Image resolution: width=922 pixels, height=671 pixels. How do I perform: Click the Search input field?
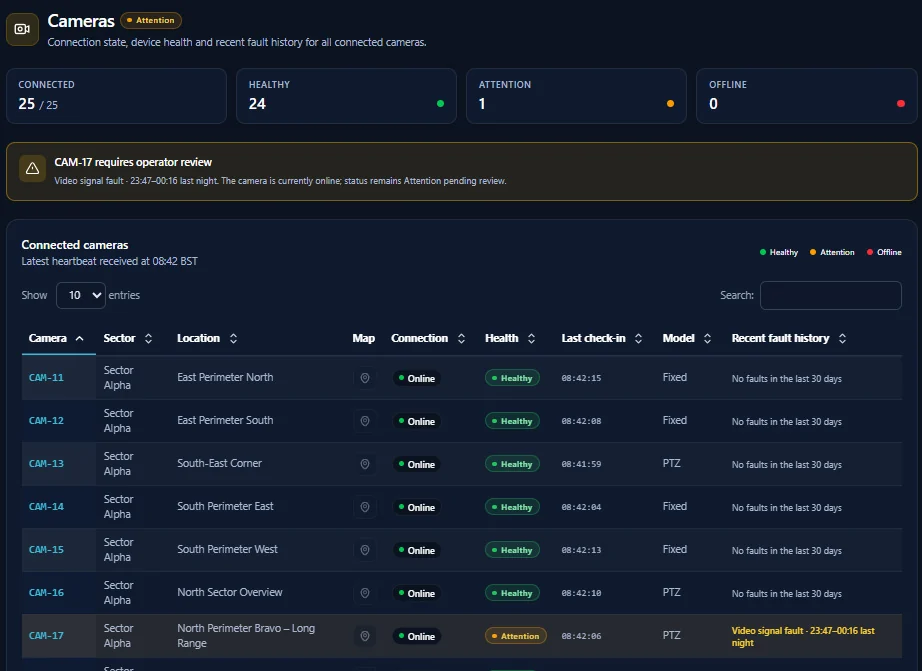[830, 295]
